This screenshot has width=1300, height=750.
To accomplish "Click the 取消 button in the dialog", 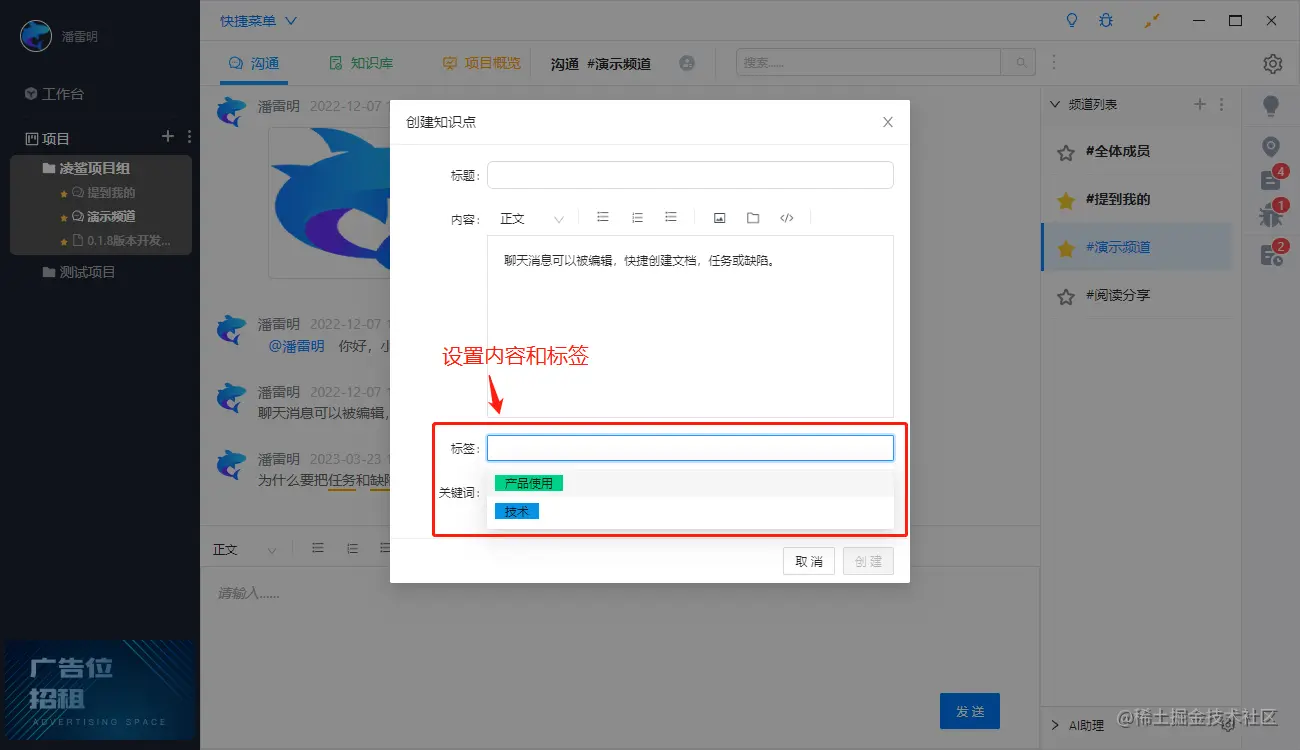I will [809, 561].
